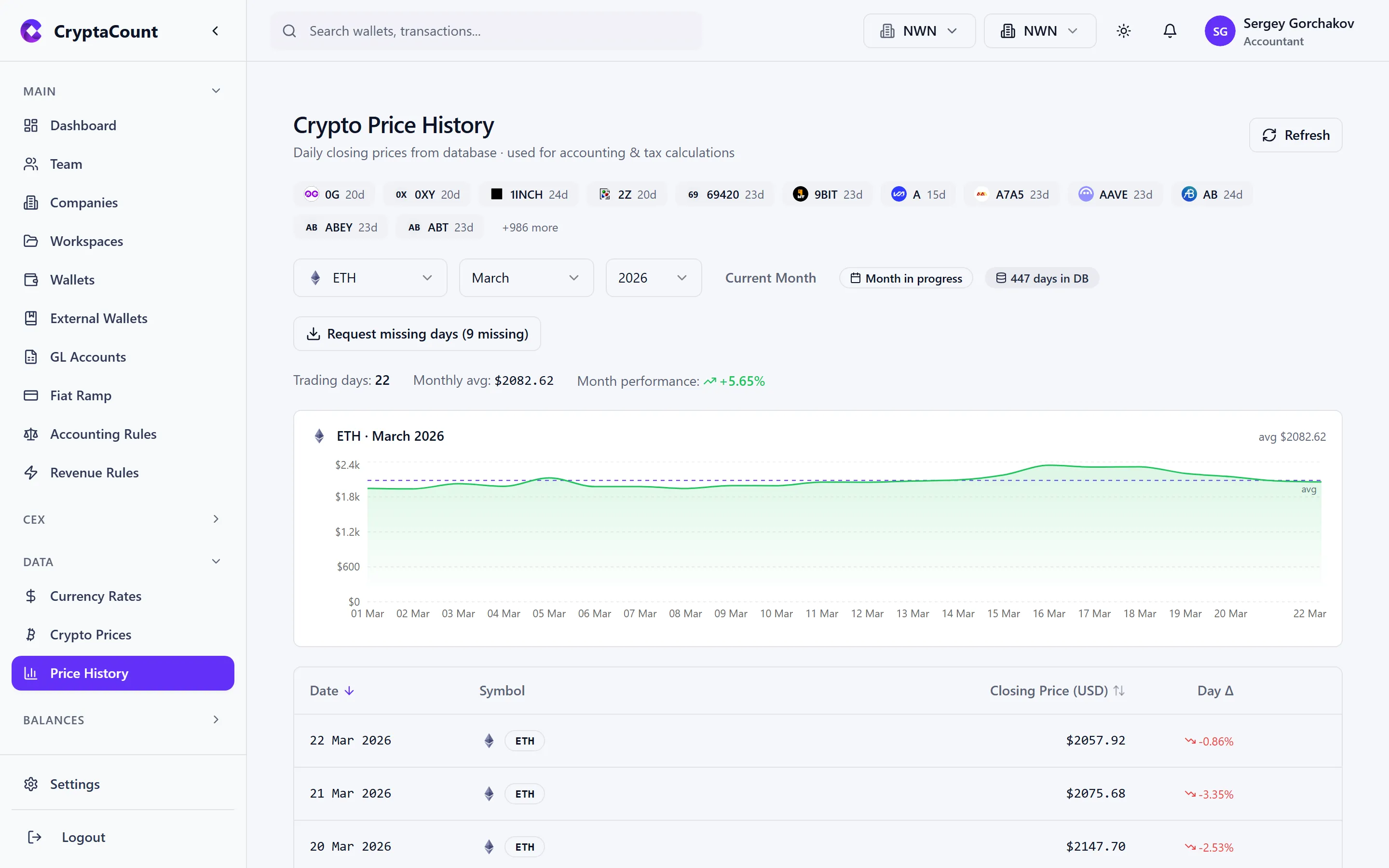
Task: Click the Refresh button
Action: [1295, 135]
